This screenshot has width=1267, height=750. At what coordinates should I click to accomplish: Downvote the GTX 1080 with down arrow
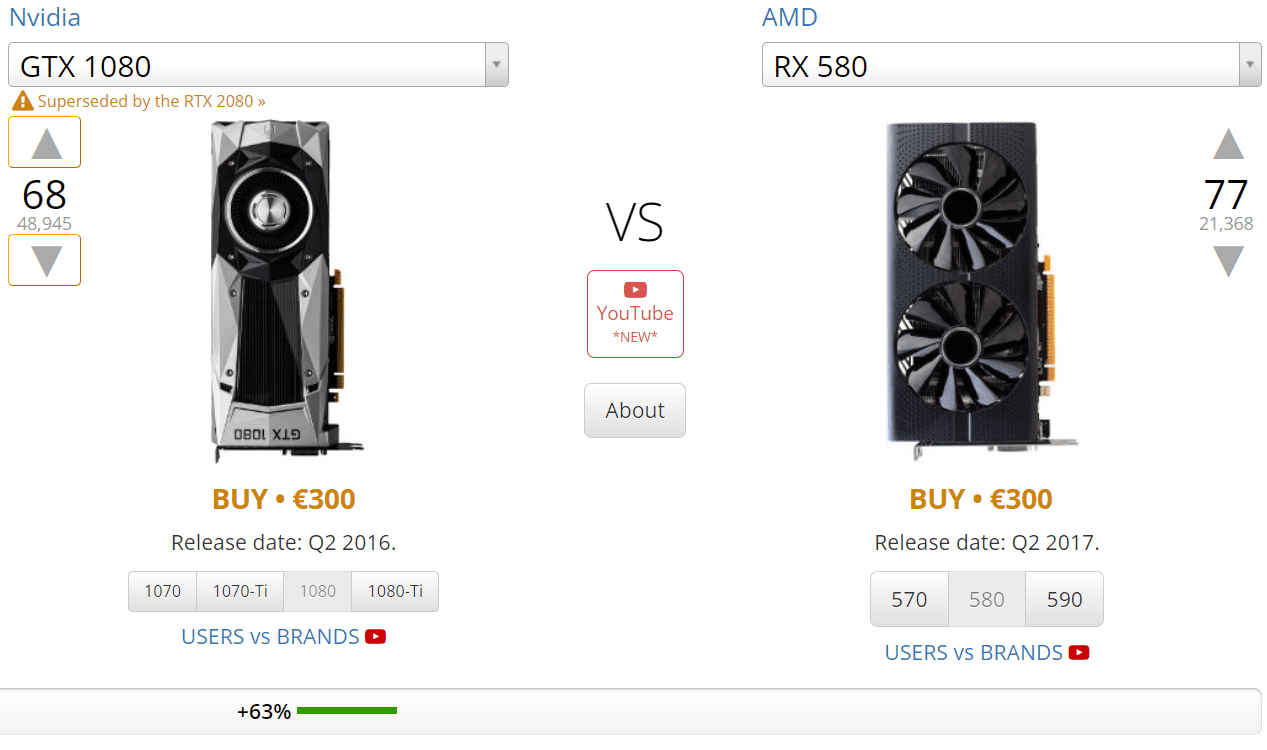[45, 260]
